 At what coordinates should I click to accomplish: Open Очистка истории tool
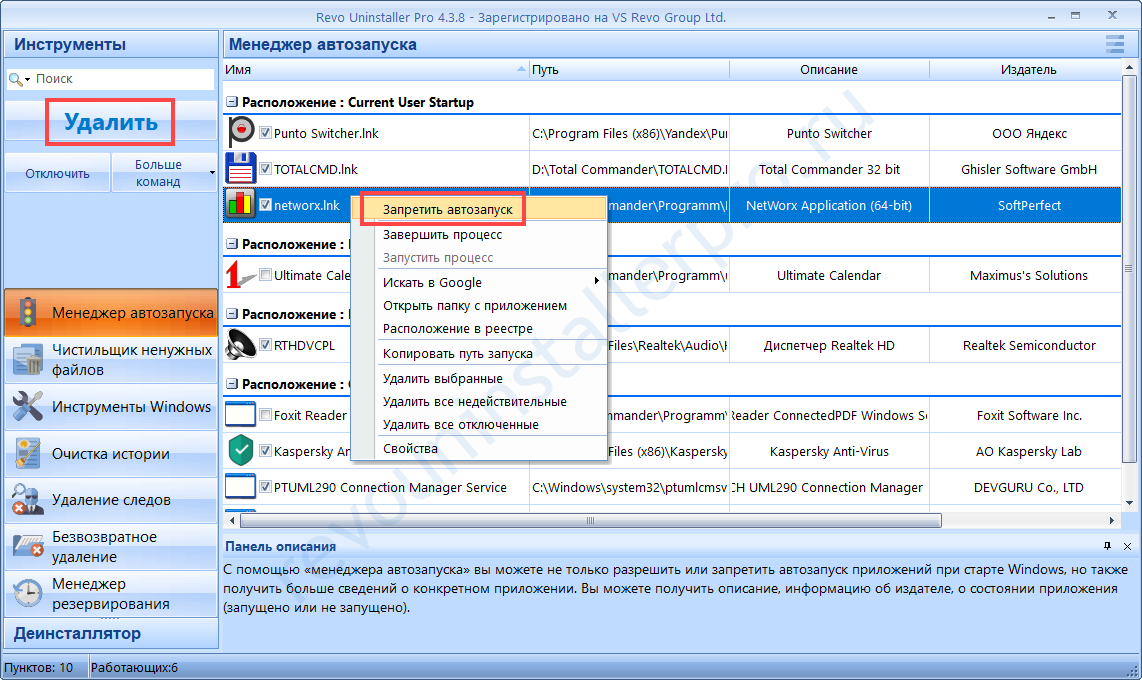(111, 454)
